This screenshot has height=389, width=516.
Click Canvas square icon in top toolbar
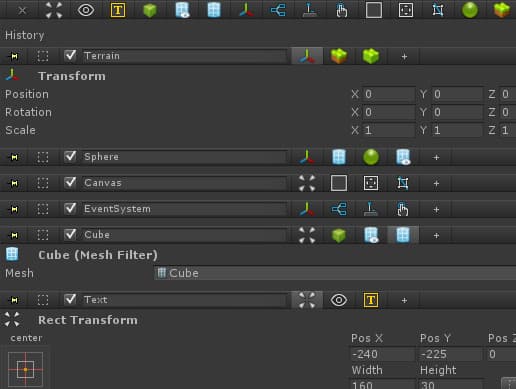pyautogui.click(x=374, y=10)
